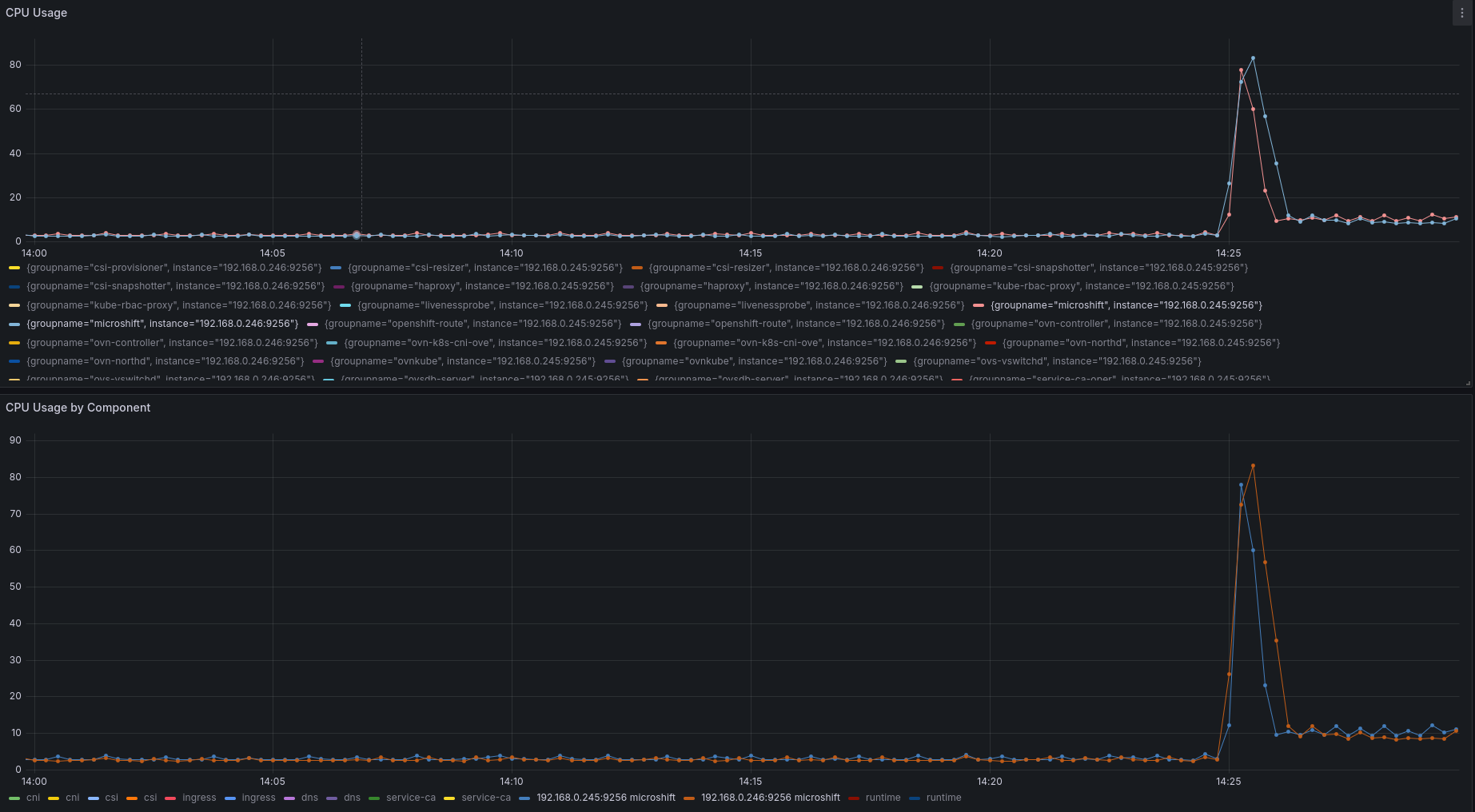Image resolution: width=1475 pixels, height=812 pixels.
Task: Isolate the groupname microshift 192.168.0.245 legend entry
Action: (1126, 305)
